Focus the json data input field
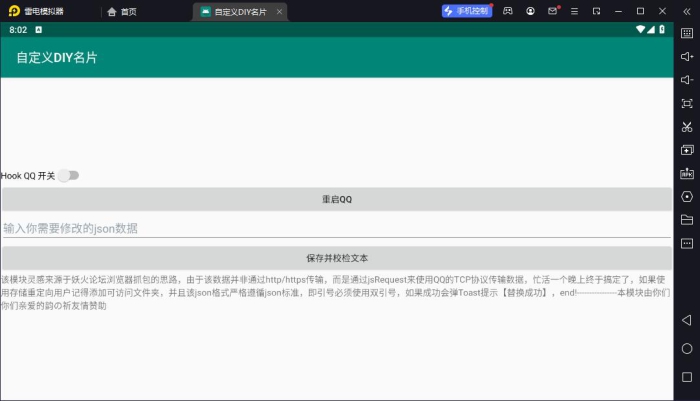This screenshot has width=700, height=401. (337, 229)
